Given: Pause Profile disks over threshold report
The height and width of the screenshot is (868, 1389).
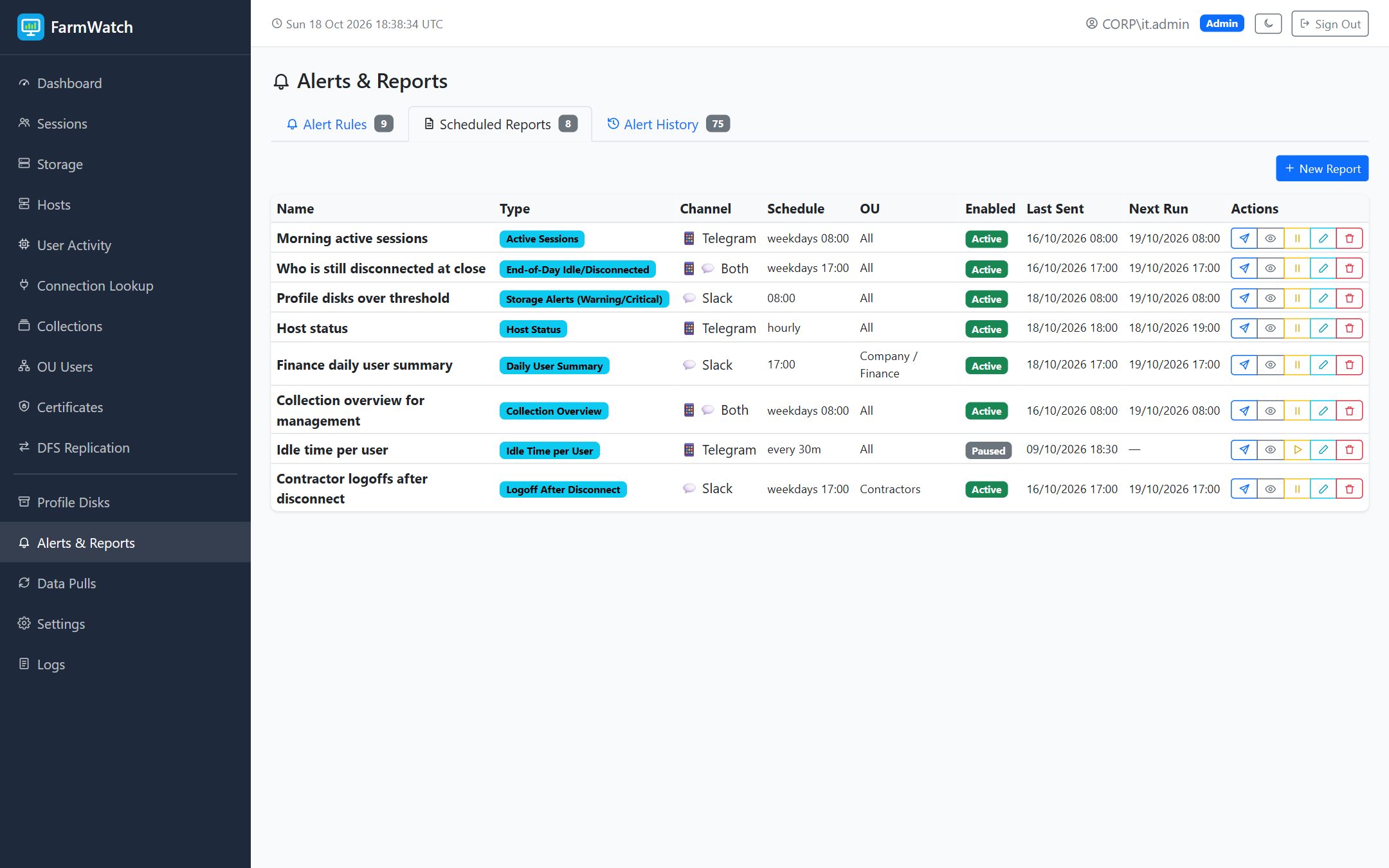Looking at the screenshot, I should [1297, 298].
